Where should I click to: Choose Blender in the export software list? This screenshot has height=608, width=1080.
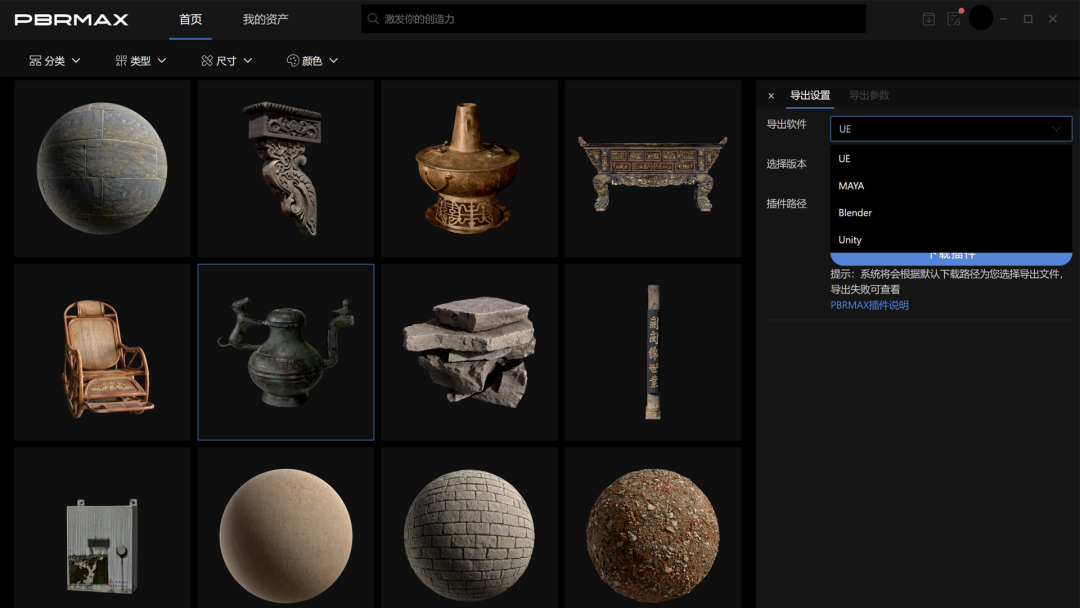coord(855,213)
